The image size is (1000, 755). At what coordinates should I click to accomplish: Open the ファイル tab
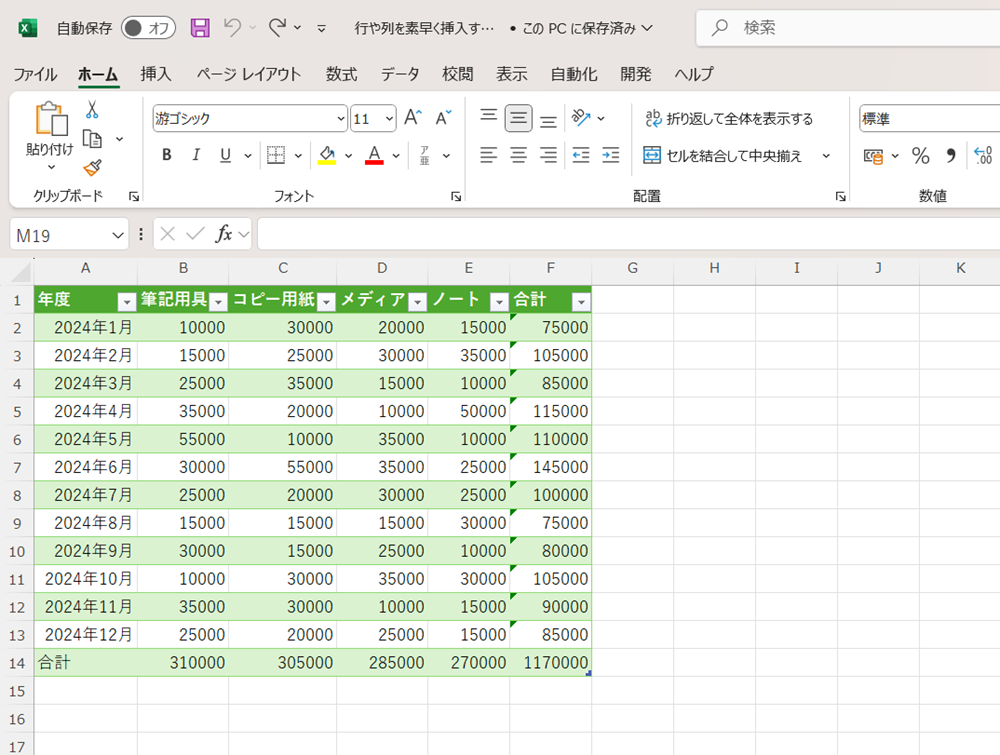[35, 74]
